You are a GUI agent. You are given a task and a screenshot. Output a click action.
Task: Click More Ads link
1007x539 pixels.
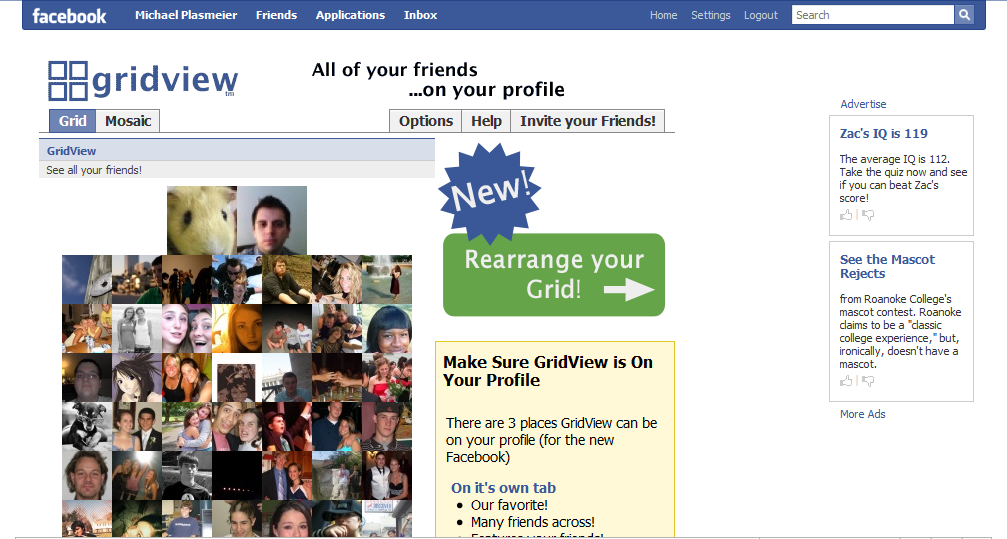[863, 414]
